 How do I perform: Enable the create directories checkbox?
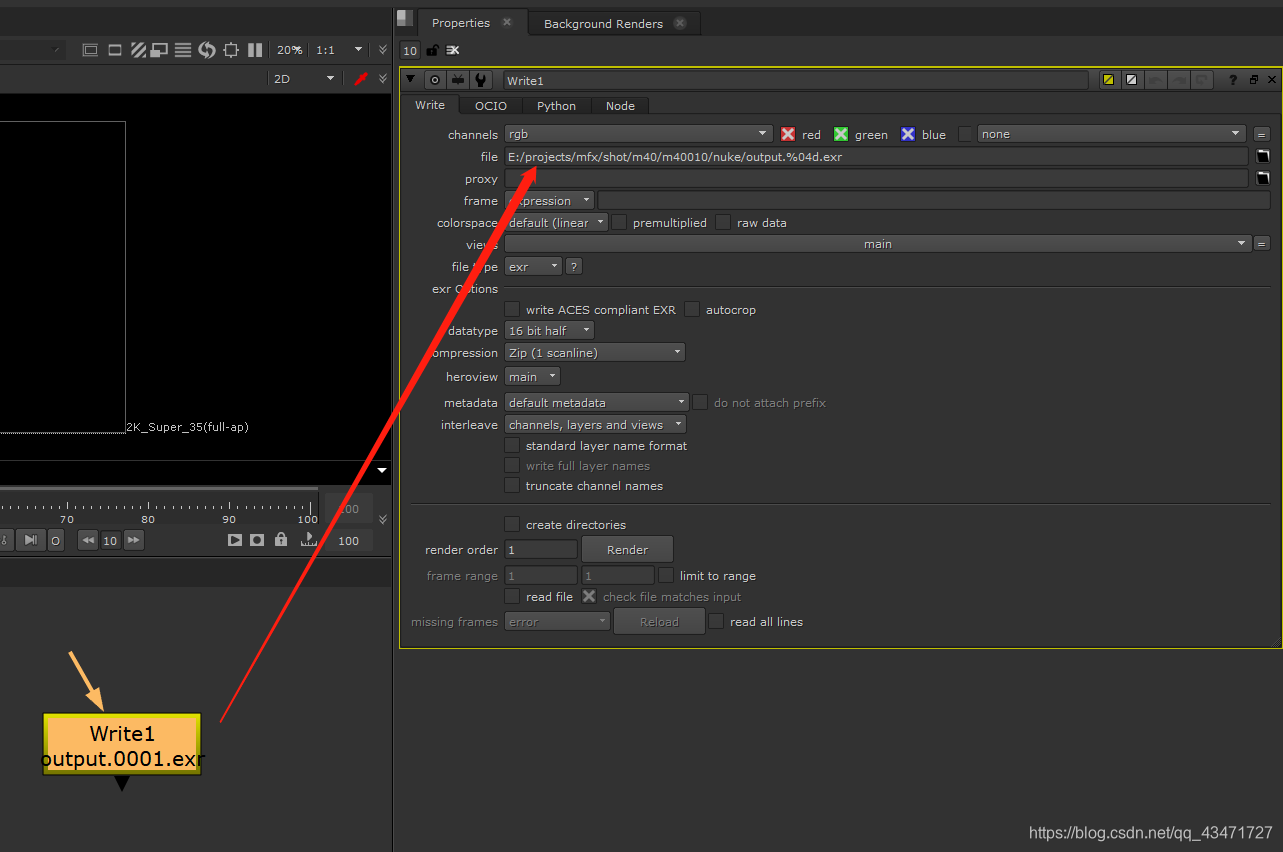[512, 524]
